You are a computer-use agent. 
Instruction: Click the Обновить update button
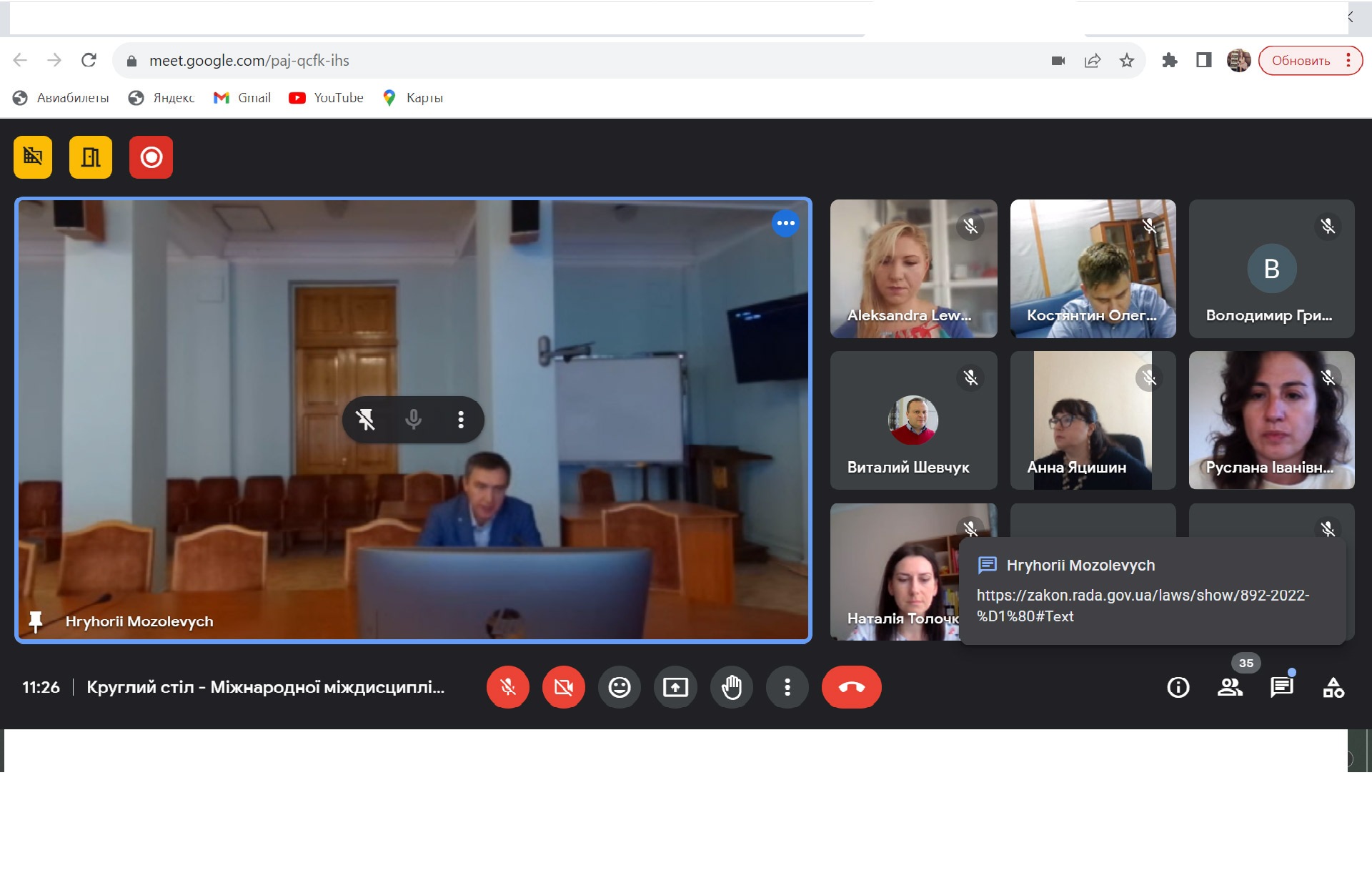pyautogui.click(x=1301, y=61)
